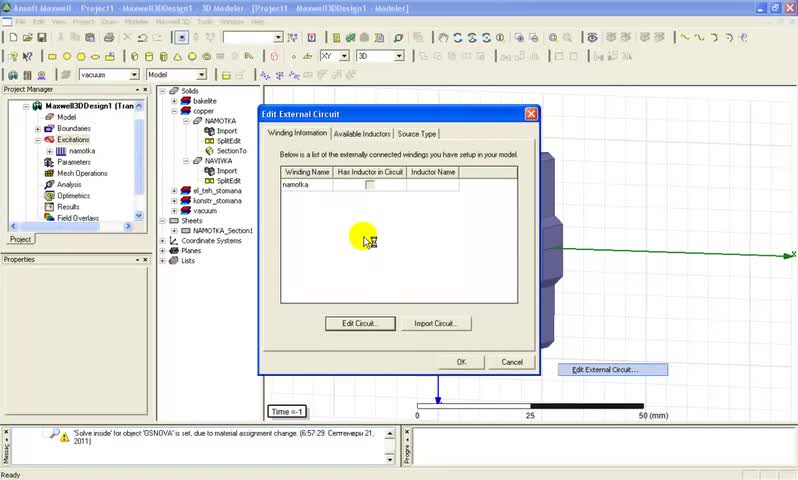The width and height of the screenshot is (798, 480).
Task: Click the selection mode toolbar icon
Action: (x=182, y=38)
